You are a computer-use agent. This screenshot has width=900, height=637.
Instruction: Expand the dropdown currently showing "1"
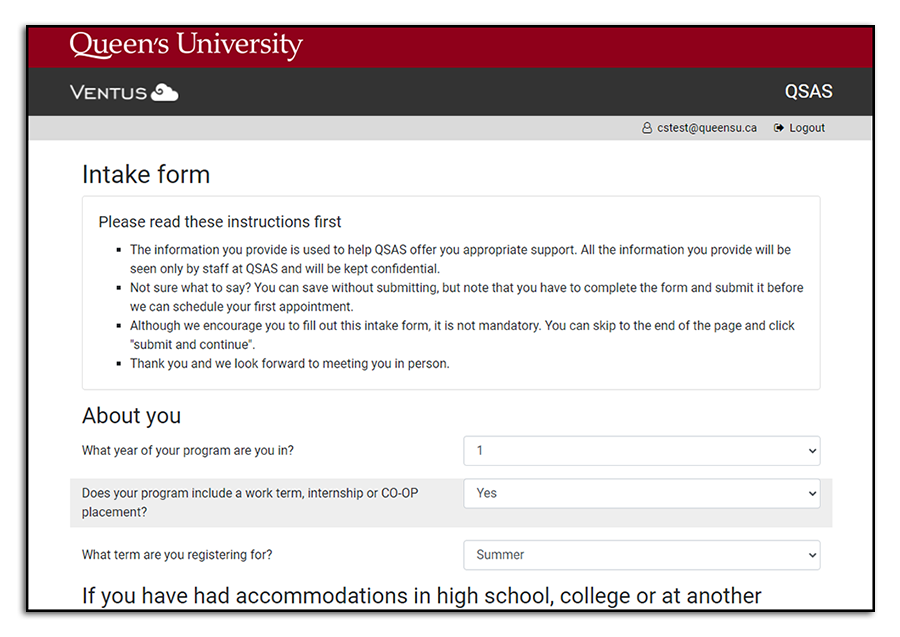(641, 451)
